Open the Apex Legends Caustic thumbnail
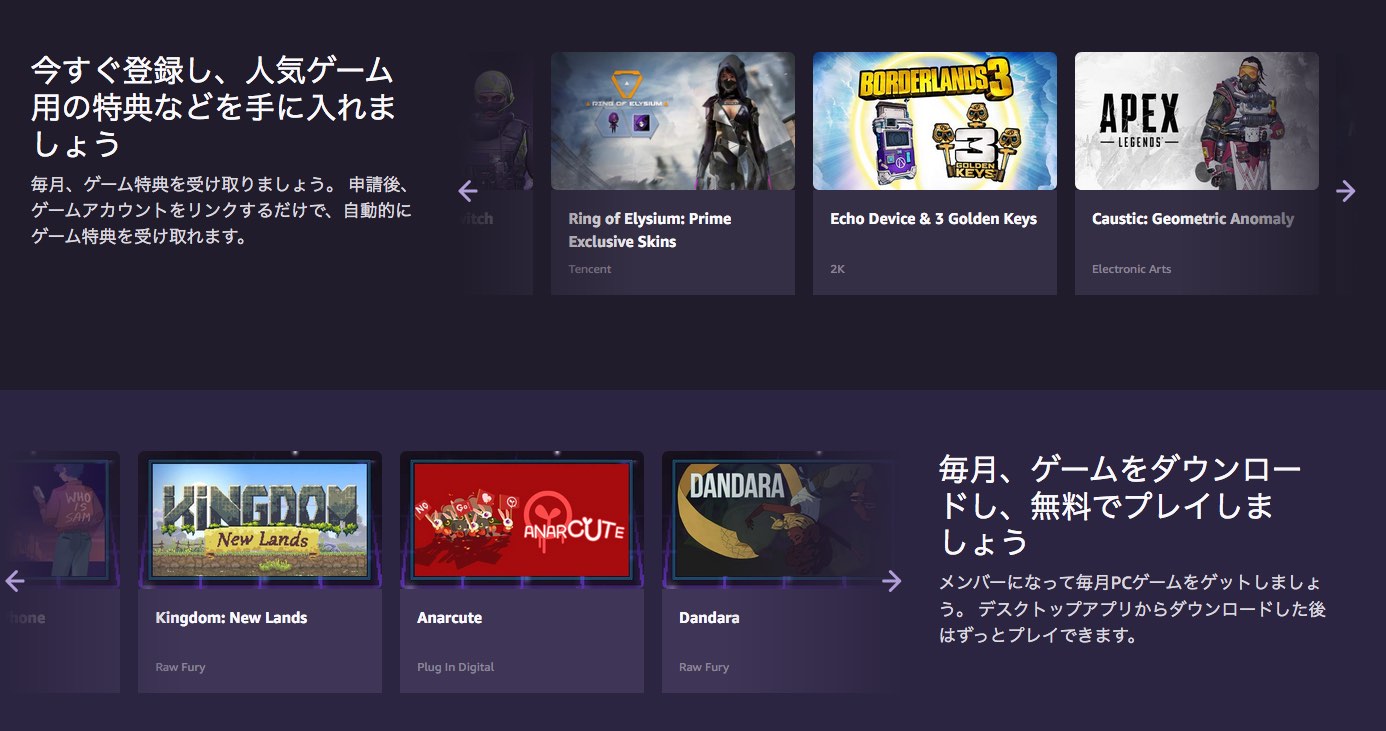Image resolution: width=1386 pixels, height=731 pixels. tap(1197, 121)
